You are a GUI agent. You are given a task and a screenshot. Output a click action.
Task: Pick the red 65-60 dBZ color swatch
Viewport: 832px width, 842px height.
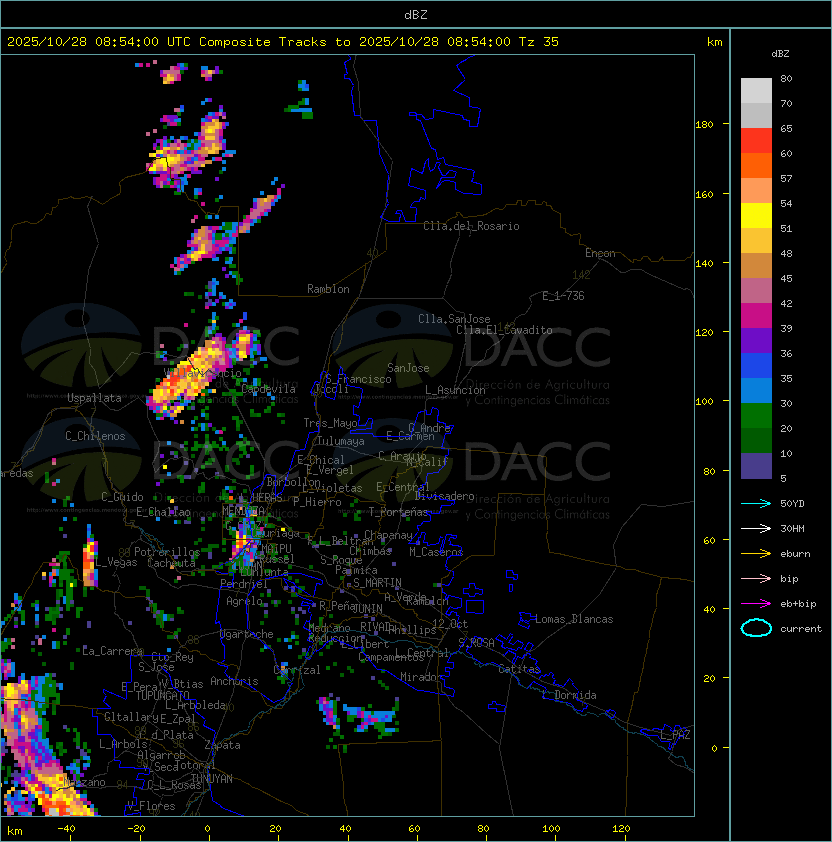click(x=756, y=141)
